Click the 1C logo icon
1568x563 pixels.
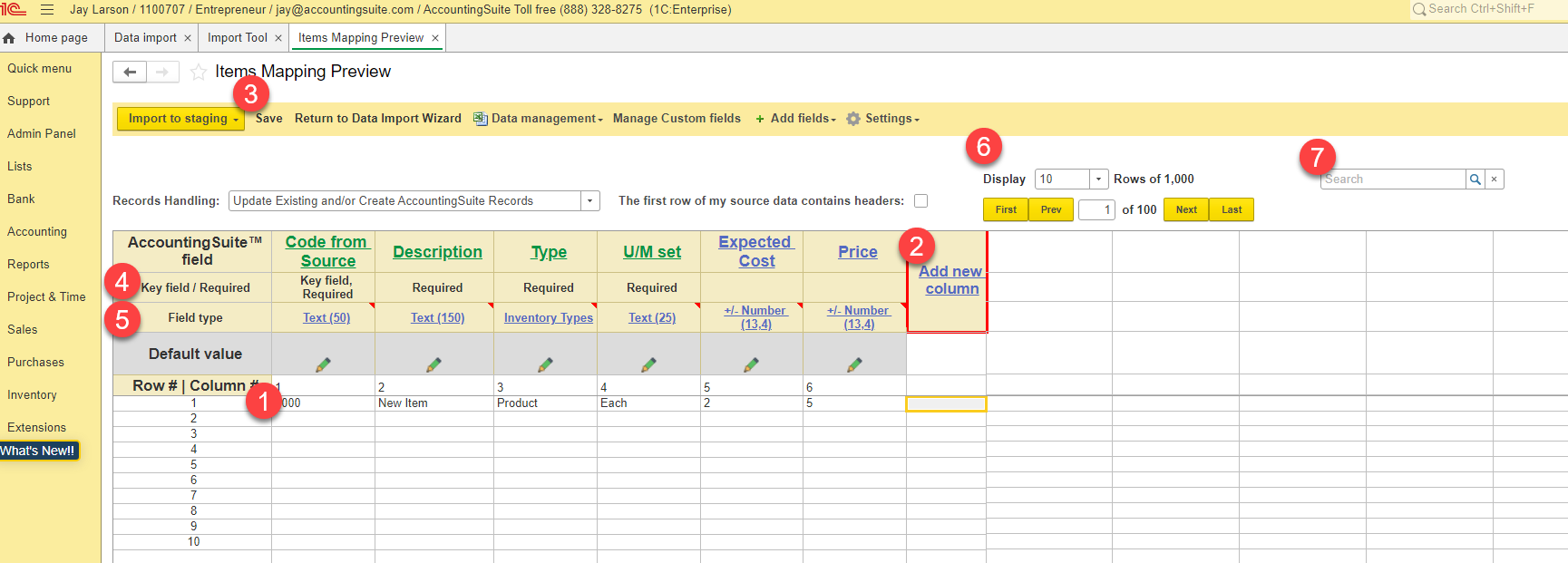coord(14,10)
